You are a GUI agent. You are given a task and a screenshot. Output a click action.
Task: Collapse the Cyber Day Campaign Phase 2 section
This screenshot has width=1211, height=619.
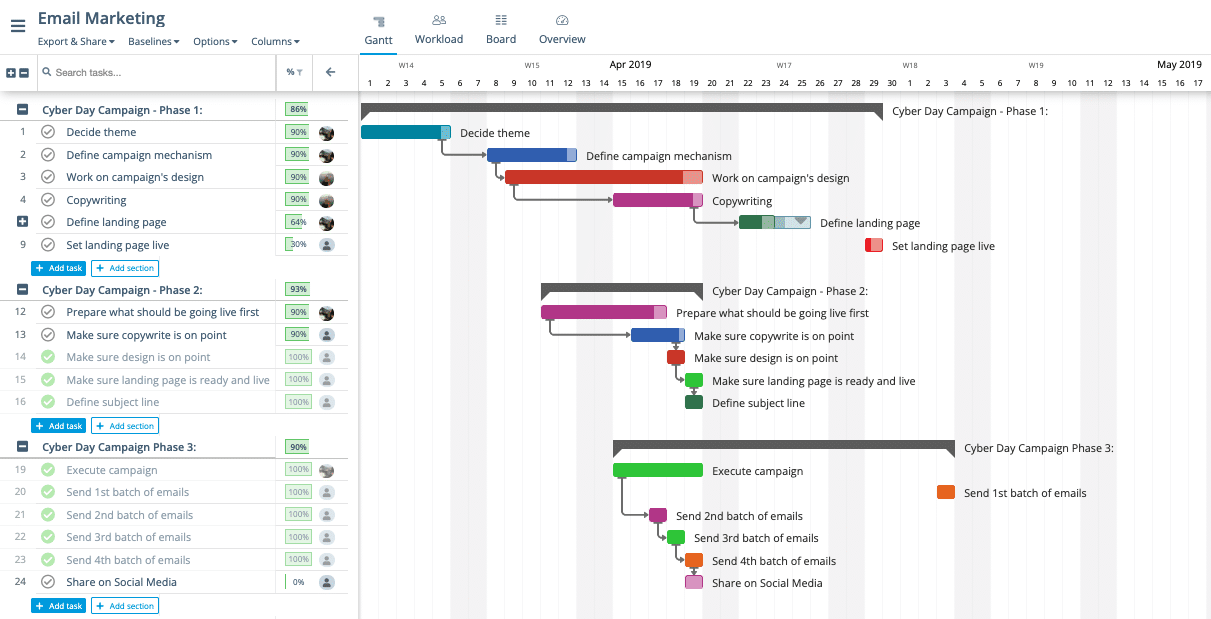22,289
